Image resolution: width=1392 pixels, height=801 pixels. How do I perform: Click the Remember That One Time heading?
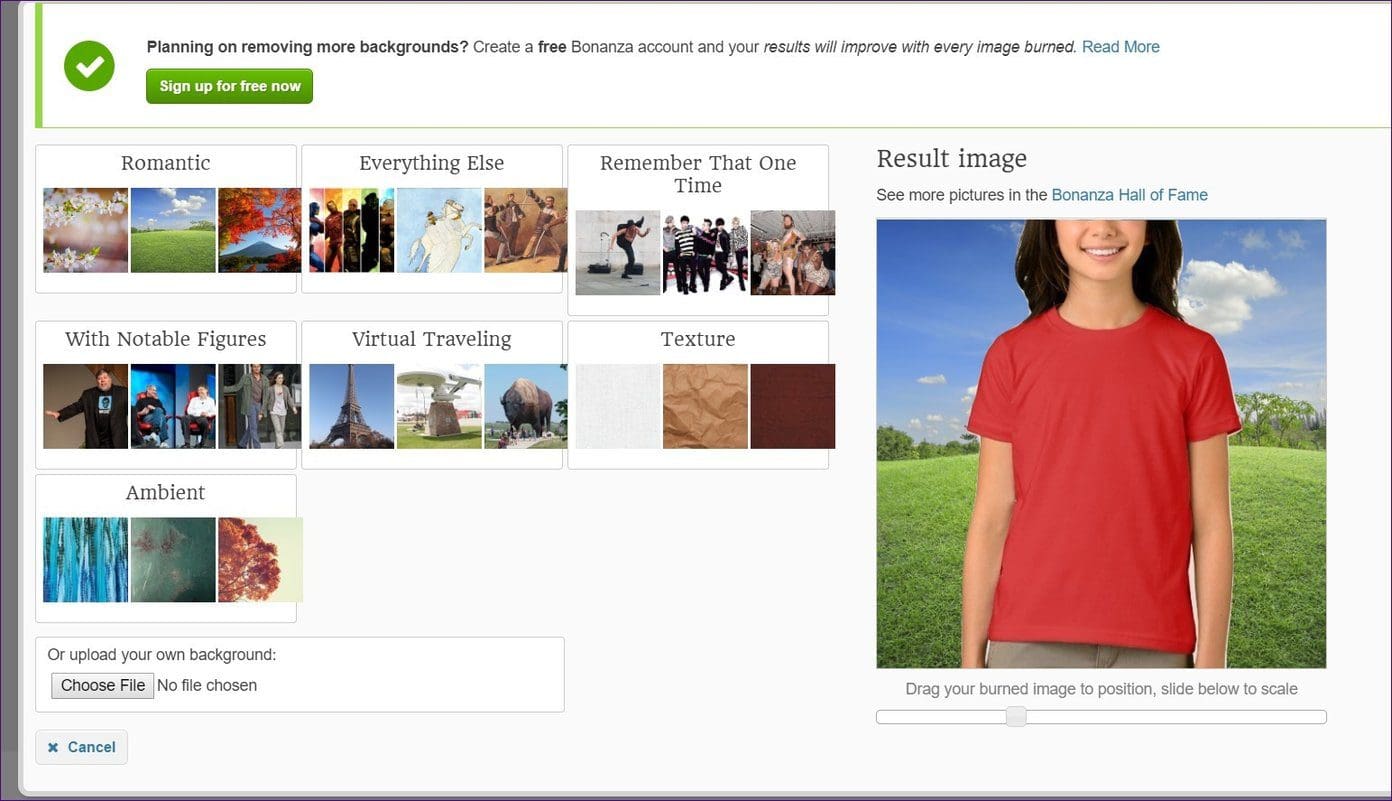pos(698,174)
